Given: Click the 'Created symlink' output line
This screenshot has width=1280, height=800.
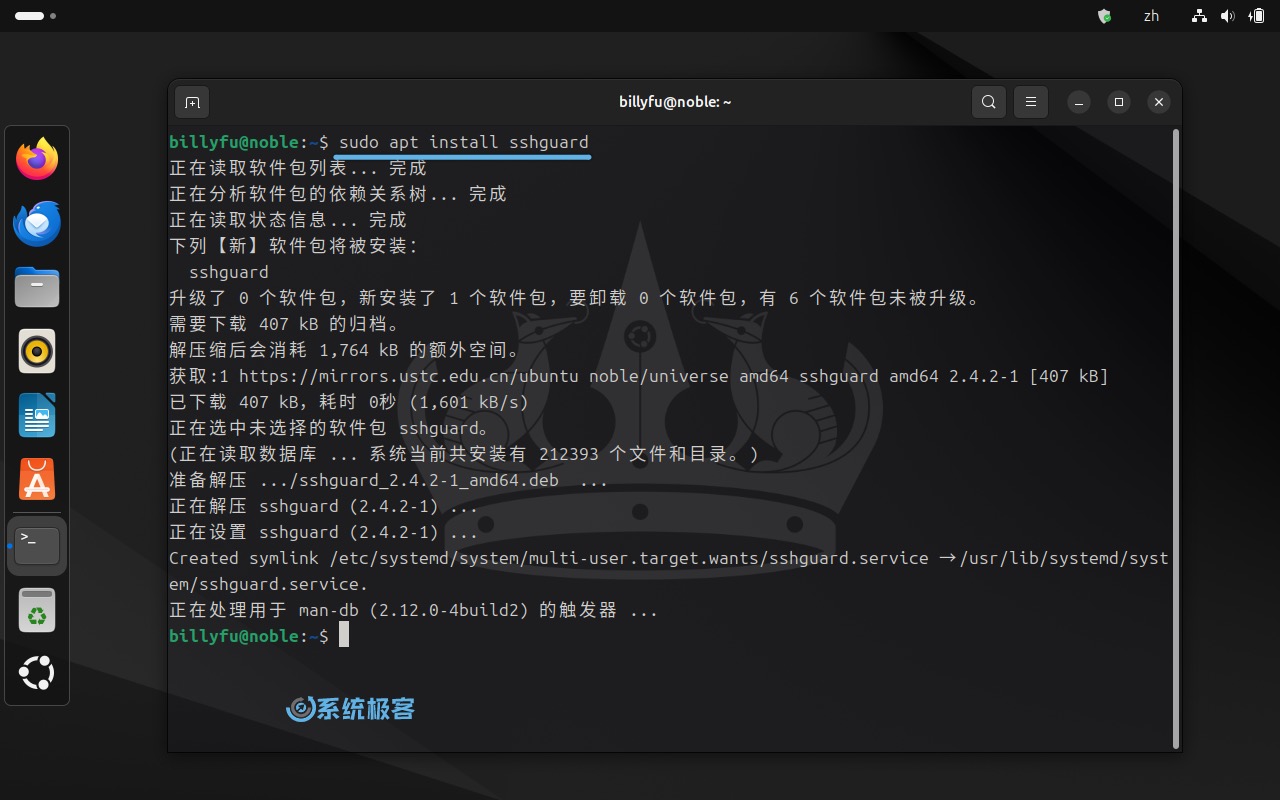Looking at the screenshot, I should [x=668, y=571].
